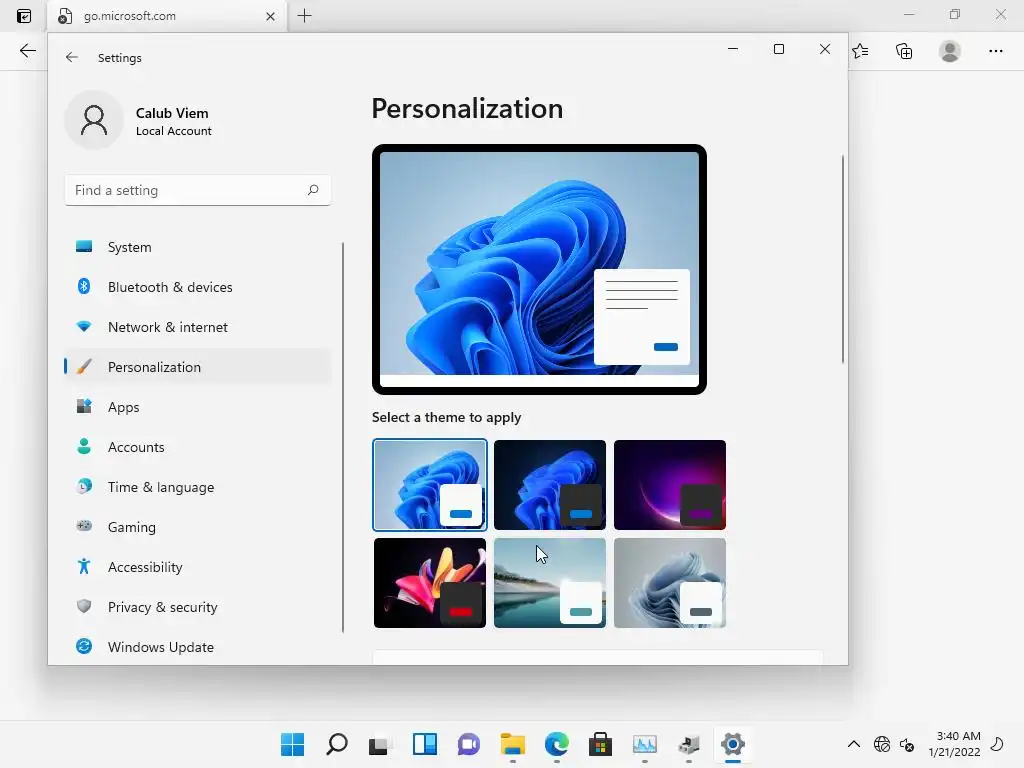Click the network globe tray icon
Image resolution: width=1024 pixels, height=768 pixels.
(882, 744)
